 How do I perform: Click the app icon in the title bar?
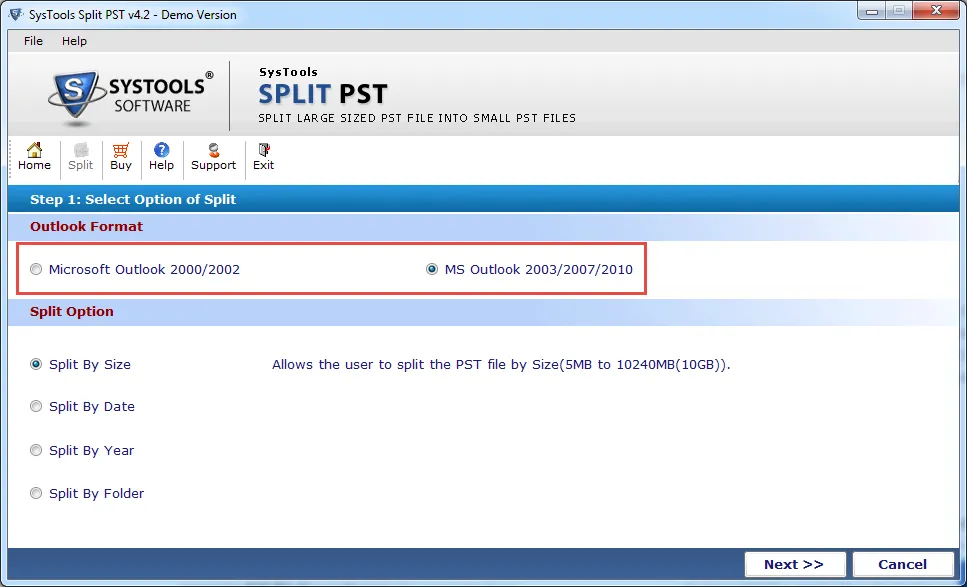point(16,14)
